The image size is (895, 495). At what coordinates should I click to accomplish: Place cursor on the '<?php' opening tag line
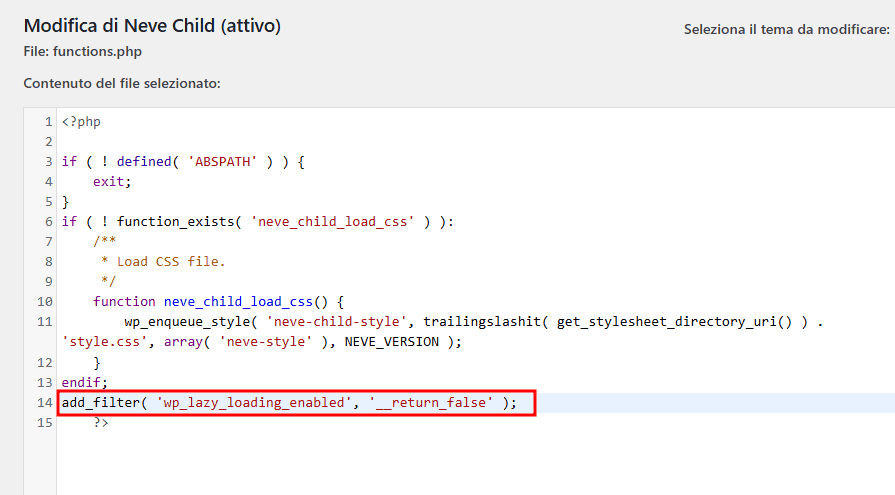[x=81, y=122]
